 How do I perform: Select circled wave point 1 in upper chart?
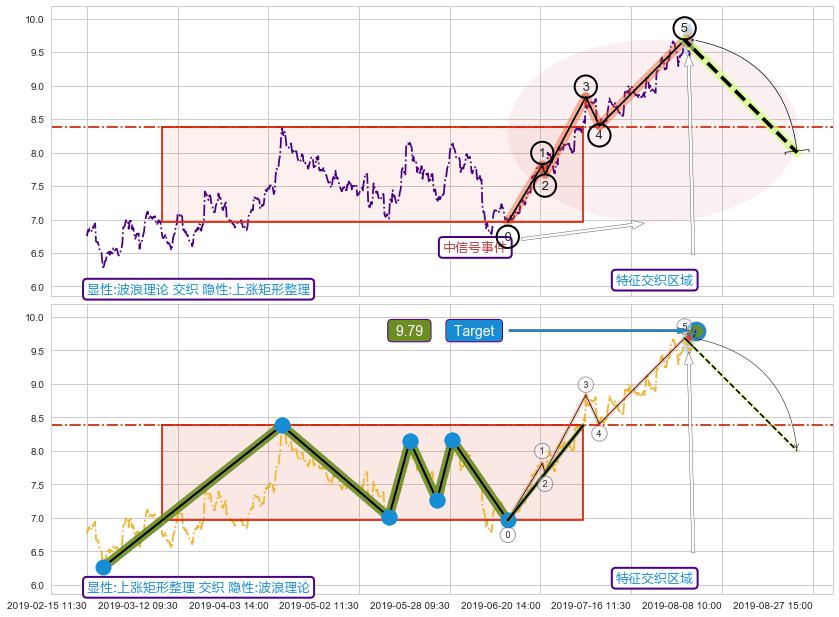[542, 153]
